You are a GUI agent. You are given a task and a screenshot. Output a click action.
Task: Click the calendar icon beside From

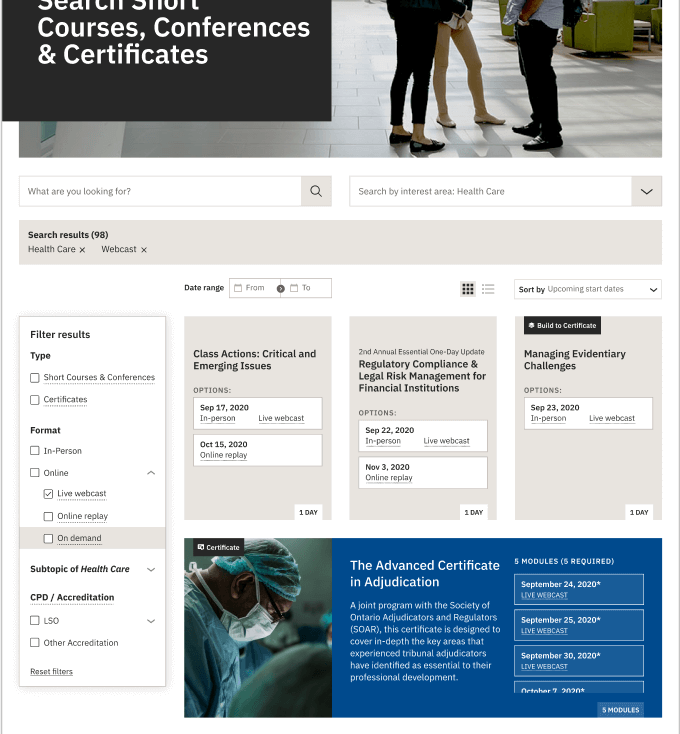point(238,288)
